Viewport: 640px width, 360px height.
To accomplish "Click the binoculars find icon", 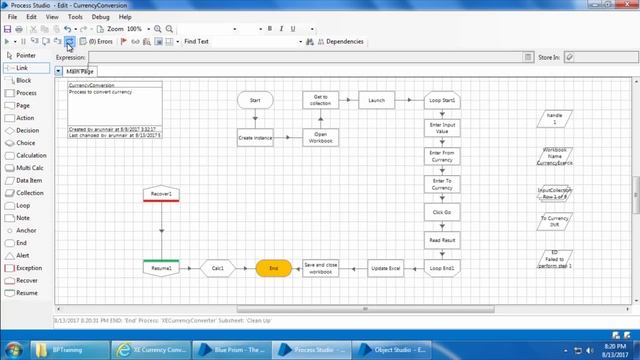I will [x=310, y=42].
